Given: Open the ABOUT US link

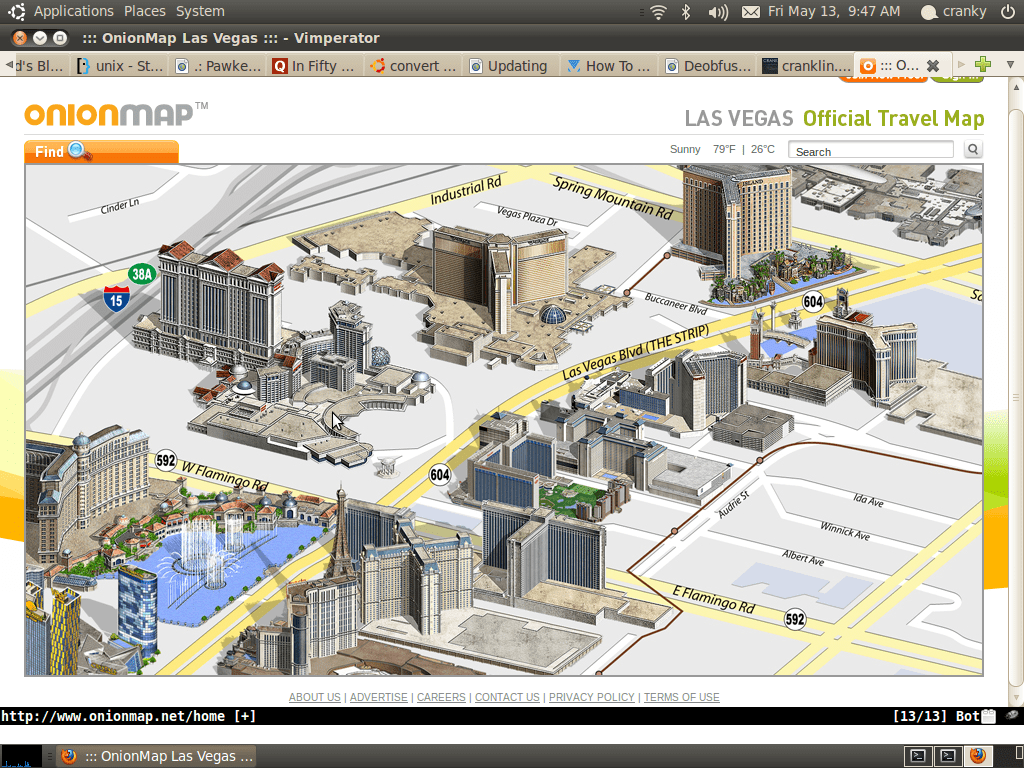Looking at the screenshot, I should 314,697.
